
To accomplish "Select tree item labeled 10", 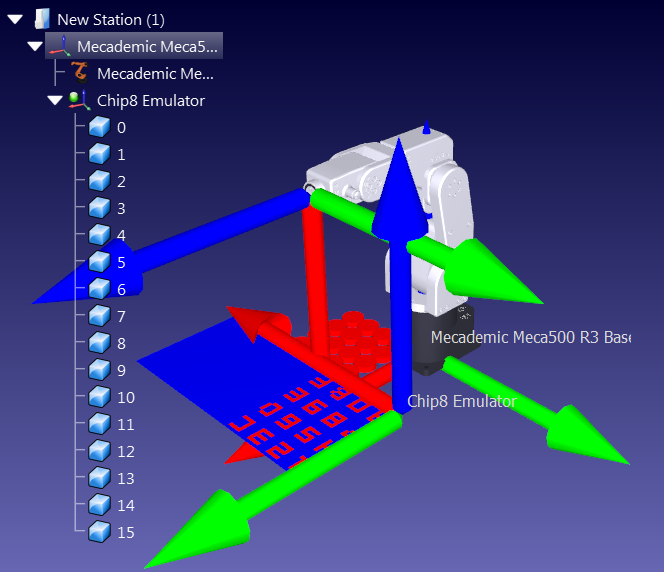I will pyautogui.click(x=126, y=397).
